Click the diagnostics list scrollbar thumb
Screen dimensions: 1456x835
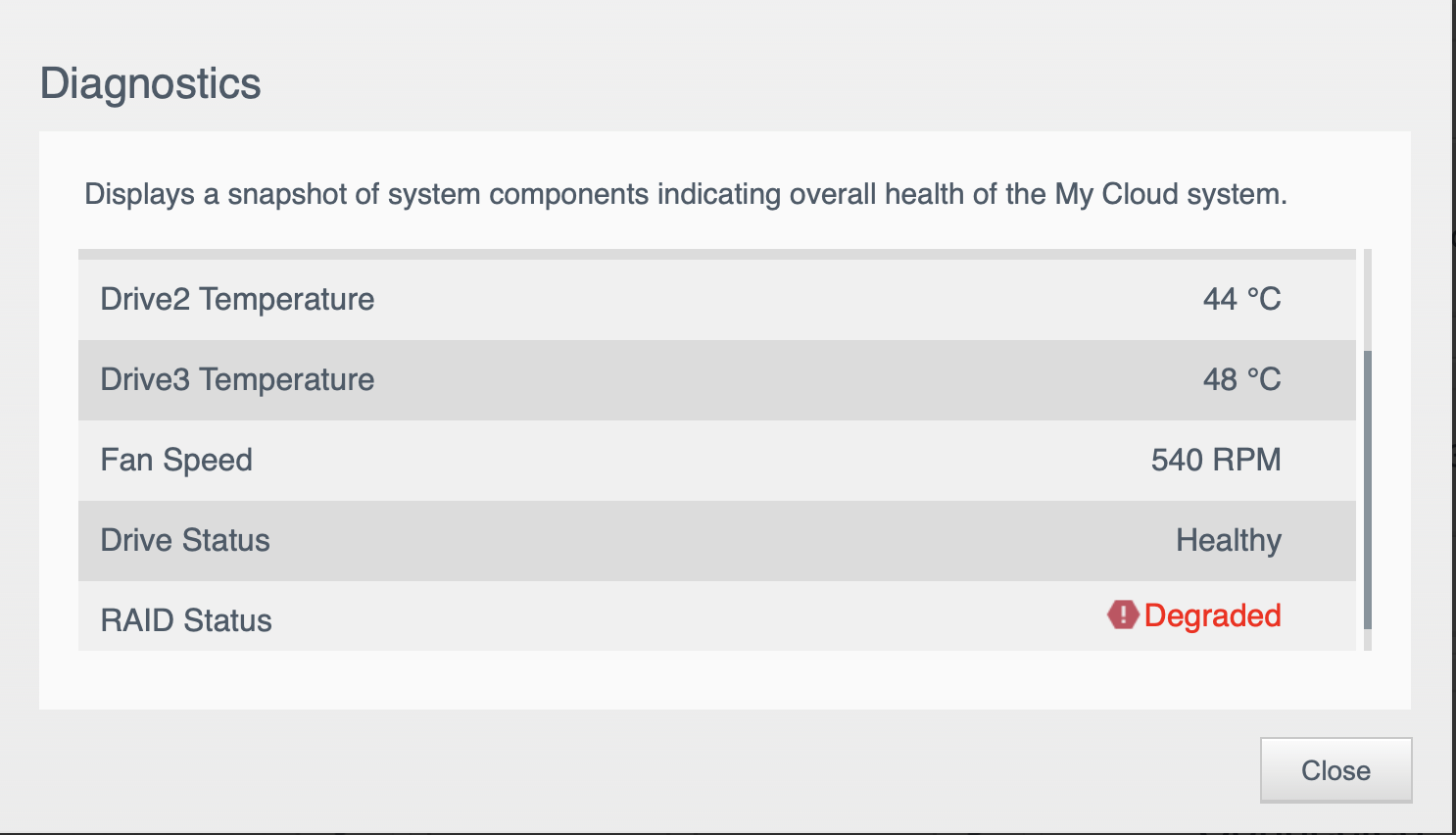(x=1368, y=490)
